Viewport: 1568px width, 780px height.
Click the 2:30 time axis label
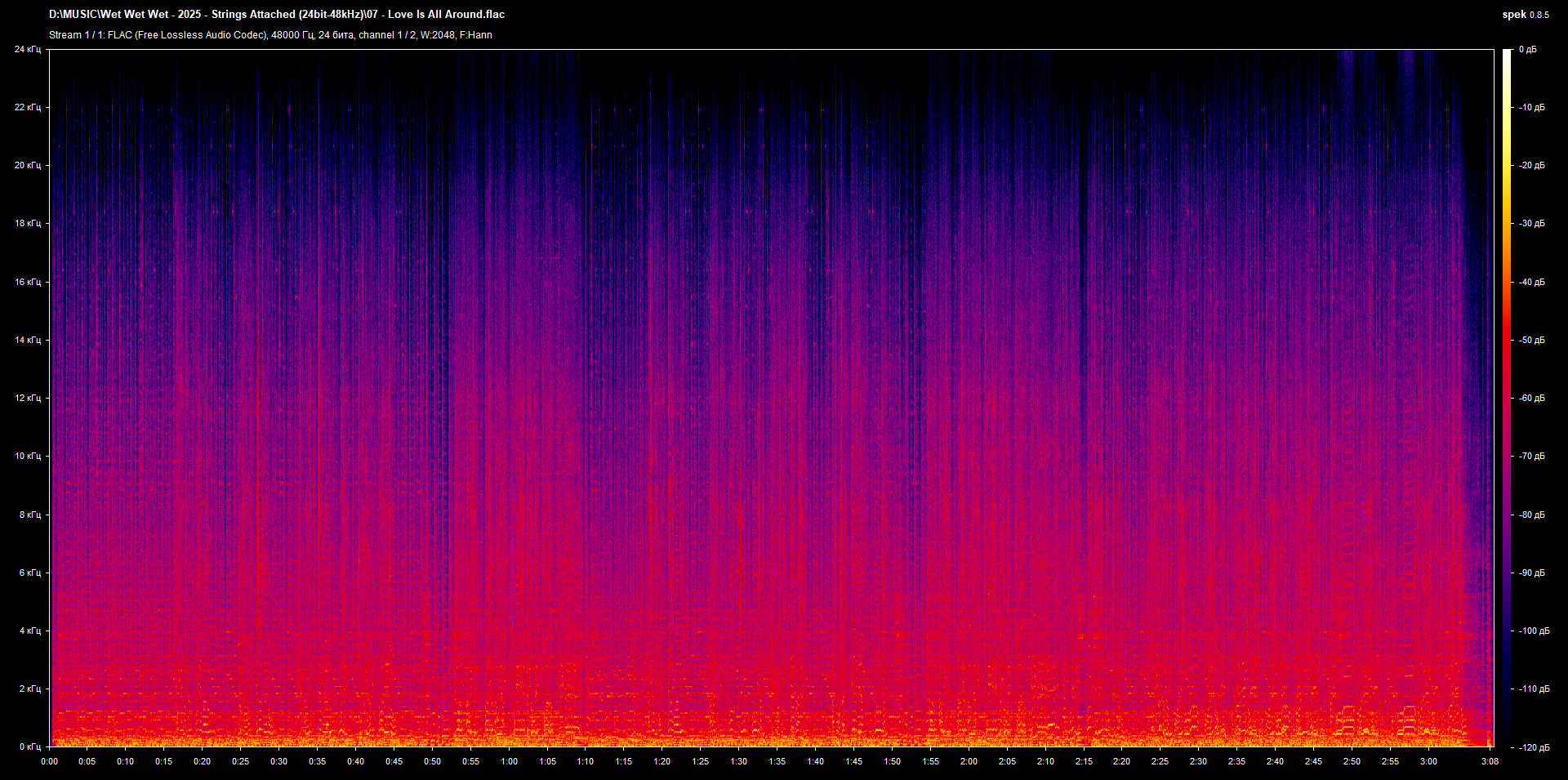tap(1199, 762)
